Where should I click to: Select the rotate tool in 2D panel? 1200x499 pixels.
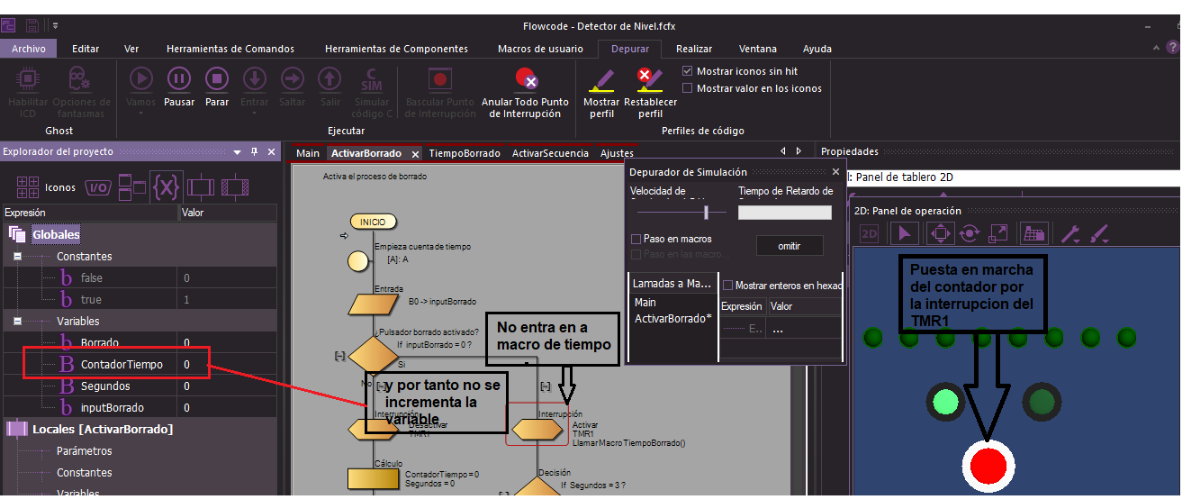click(x=968, y=233)
